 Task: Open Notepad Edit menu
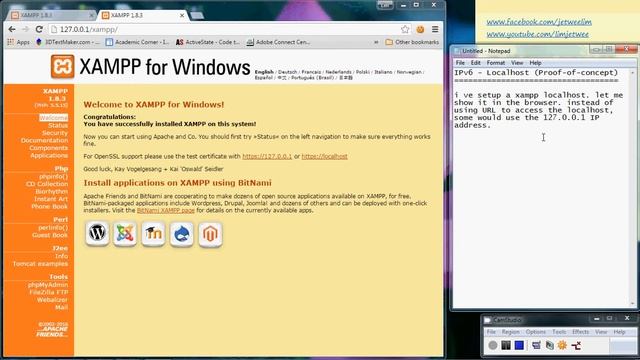(x=476, y=63)
